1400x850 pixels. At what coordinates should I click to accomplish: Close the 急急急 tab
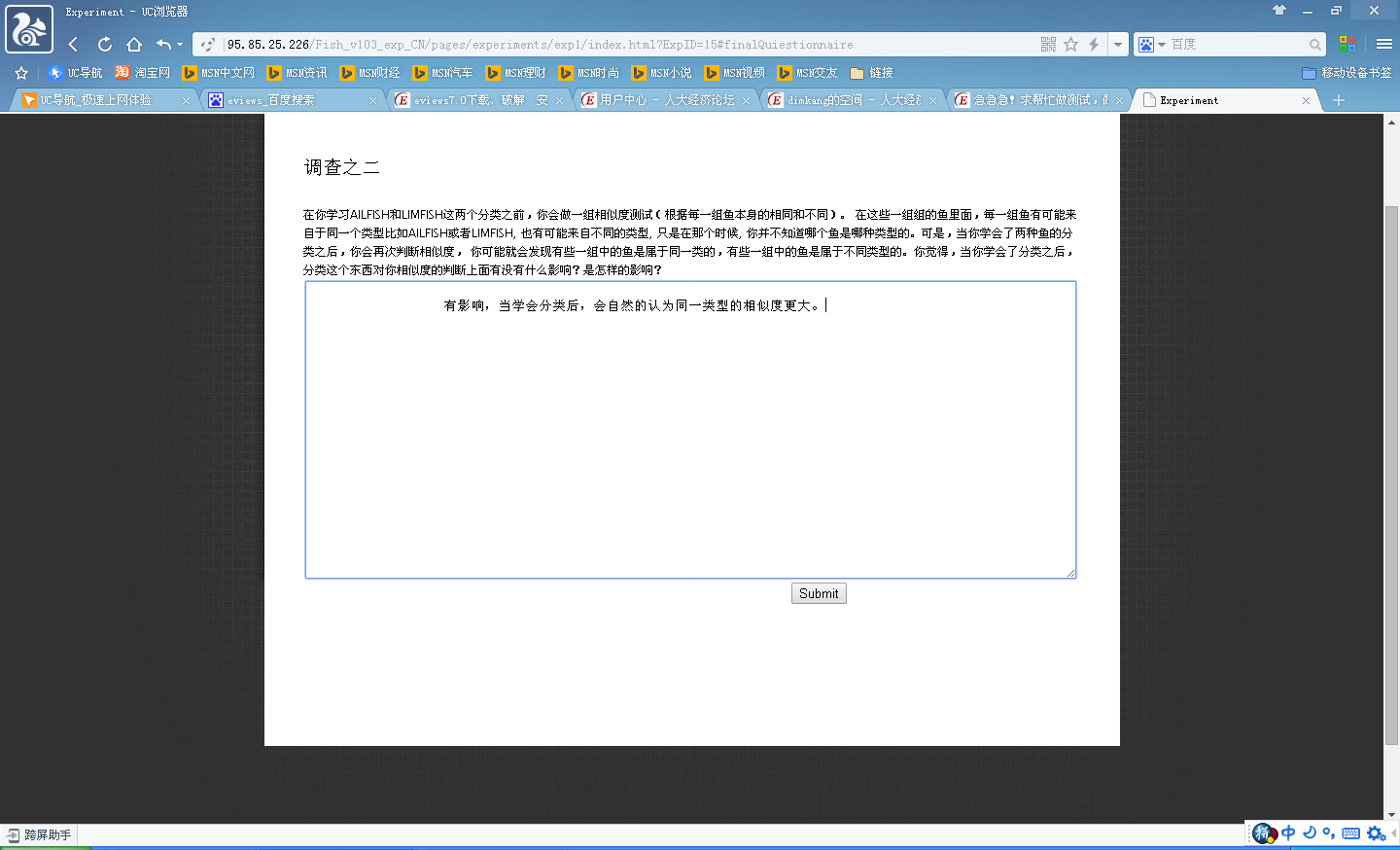[x=1119, y=100]
